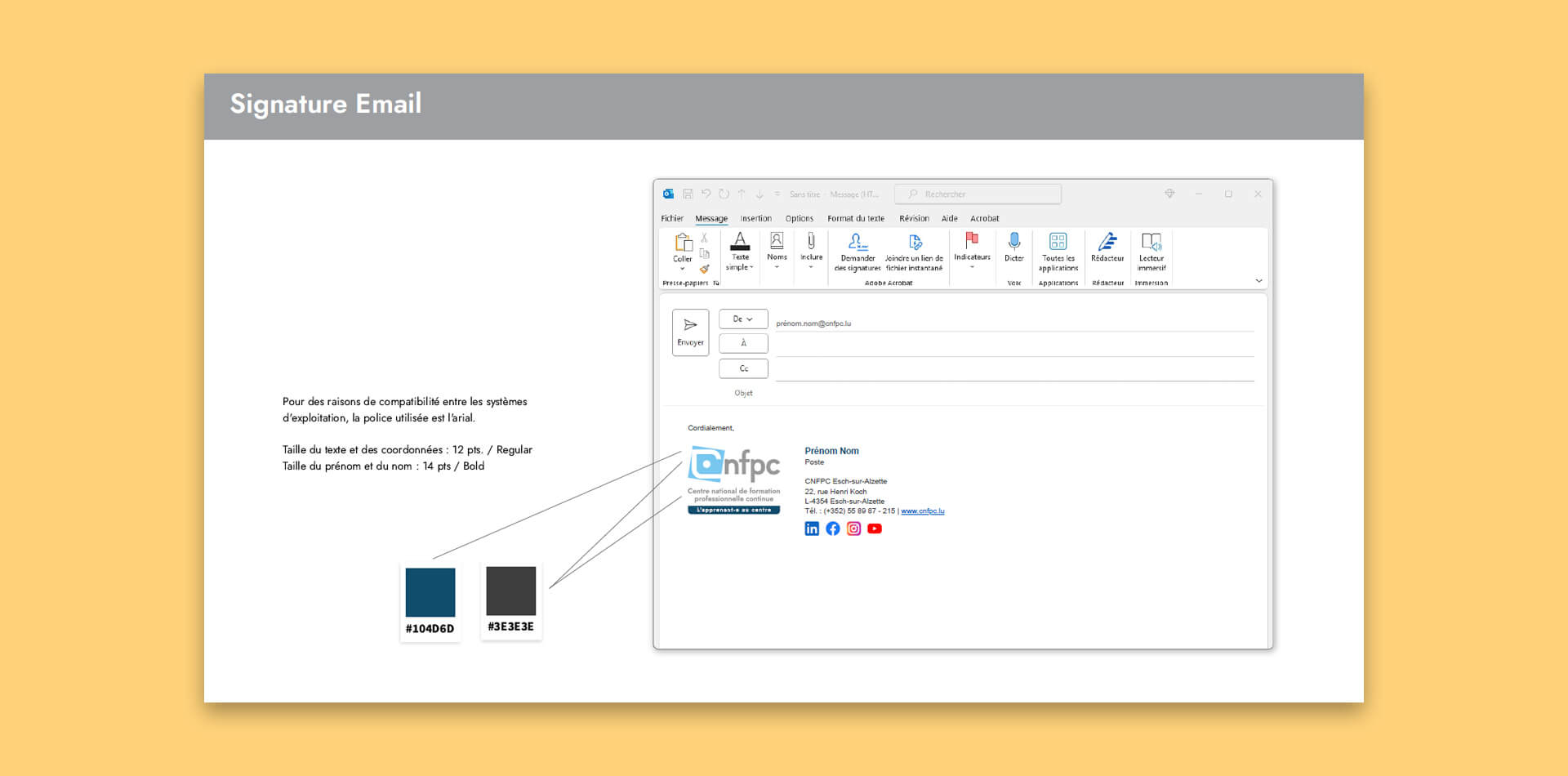Viewport: 1568px width, 776px height.
Task: Expand the Inclure paperclip dropdown
Action: point(811,252)
